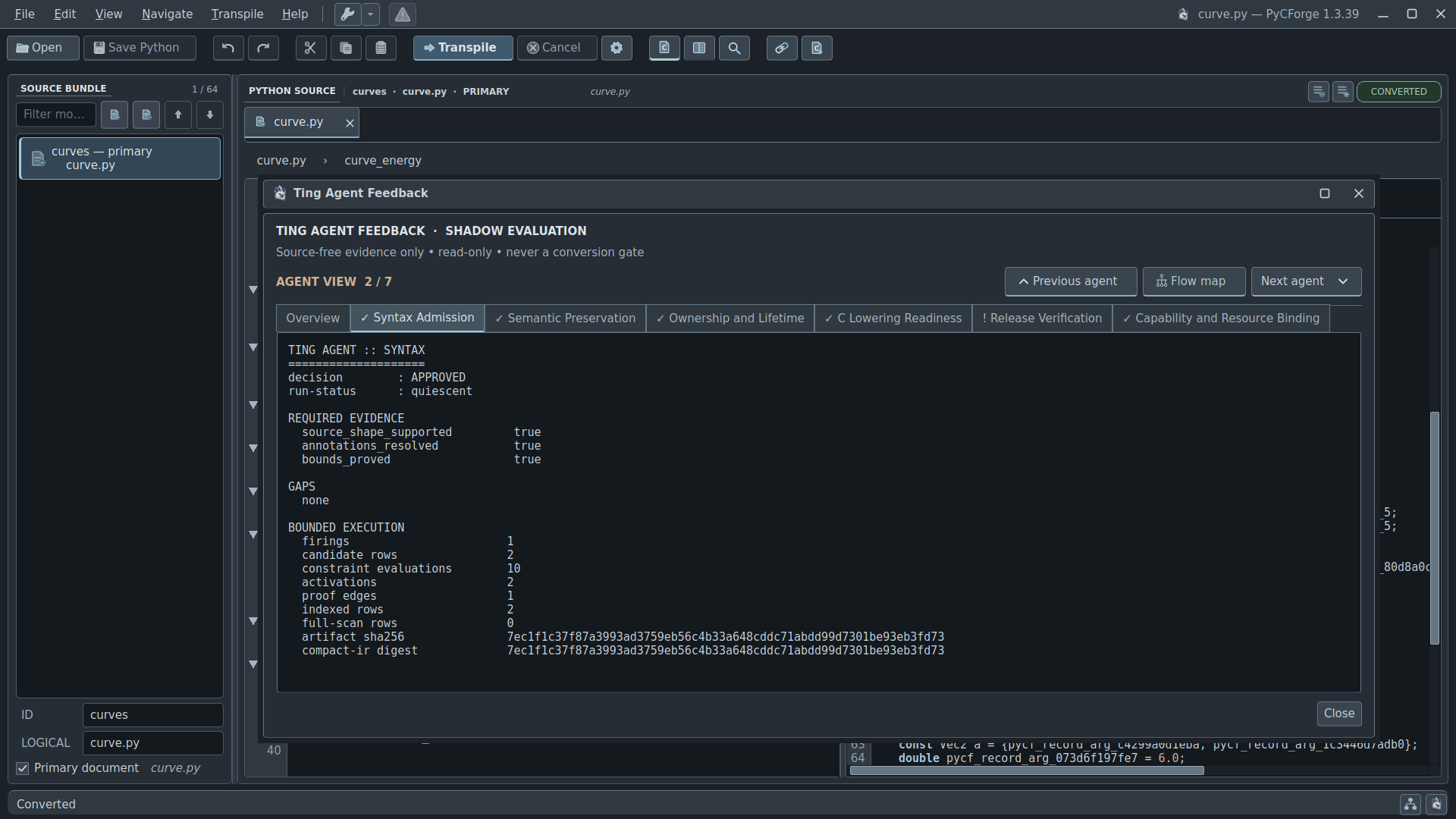This screenshot has width=1456, height=819.
Task: Click the chain link icon in toolbar
Action: click(x=781, y=48)
